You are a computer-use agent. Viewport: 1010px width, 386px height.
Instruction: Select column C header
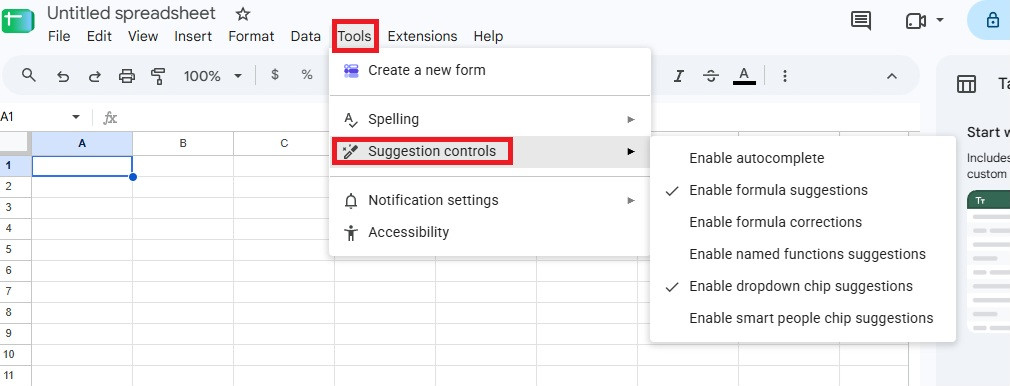click(284, 143)
